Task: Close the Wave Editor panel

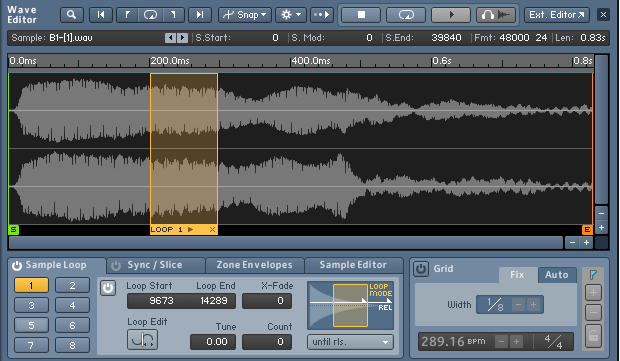Action: (x=603, y=15)
